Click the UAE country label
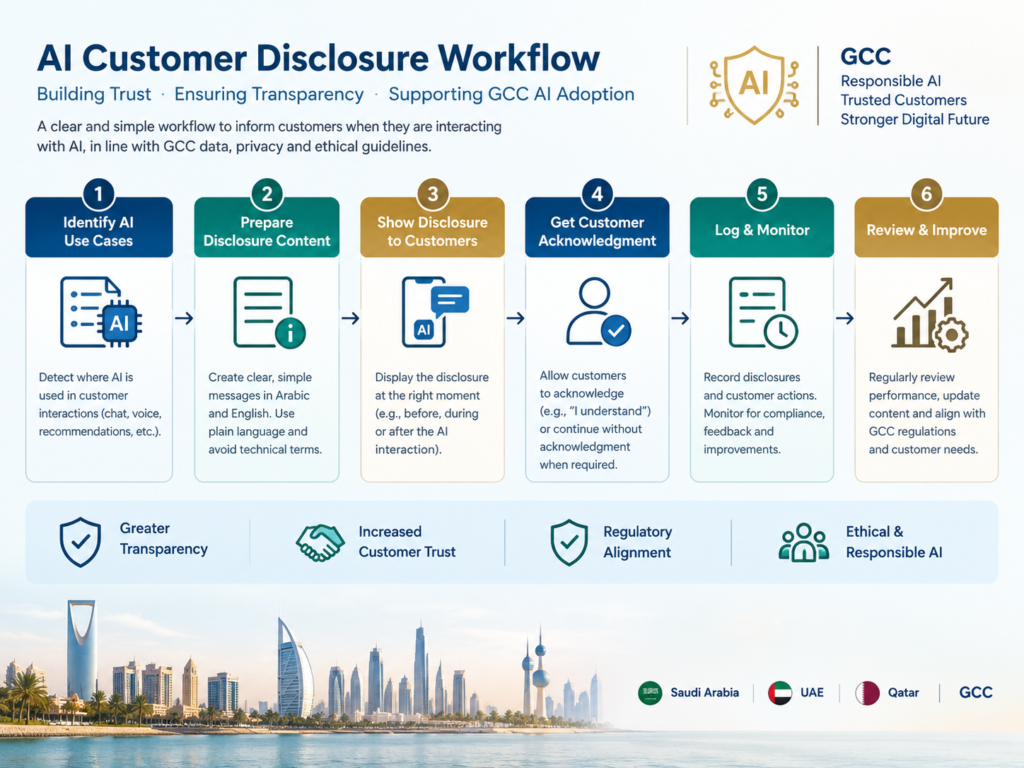 tap(812, 693)
